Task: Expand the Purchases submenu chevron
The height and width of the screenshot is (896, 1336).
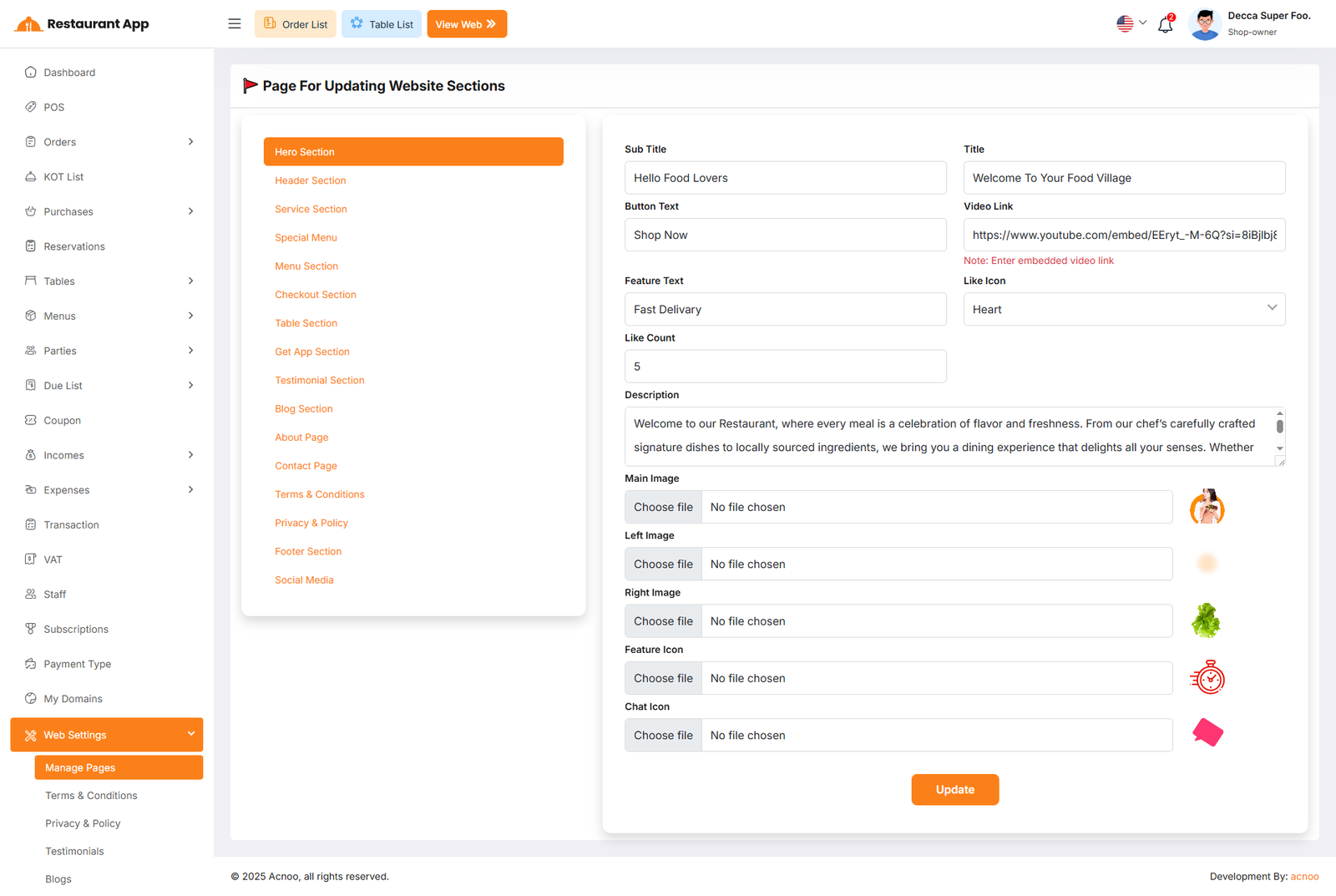Action: pos(190,211)
